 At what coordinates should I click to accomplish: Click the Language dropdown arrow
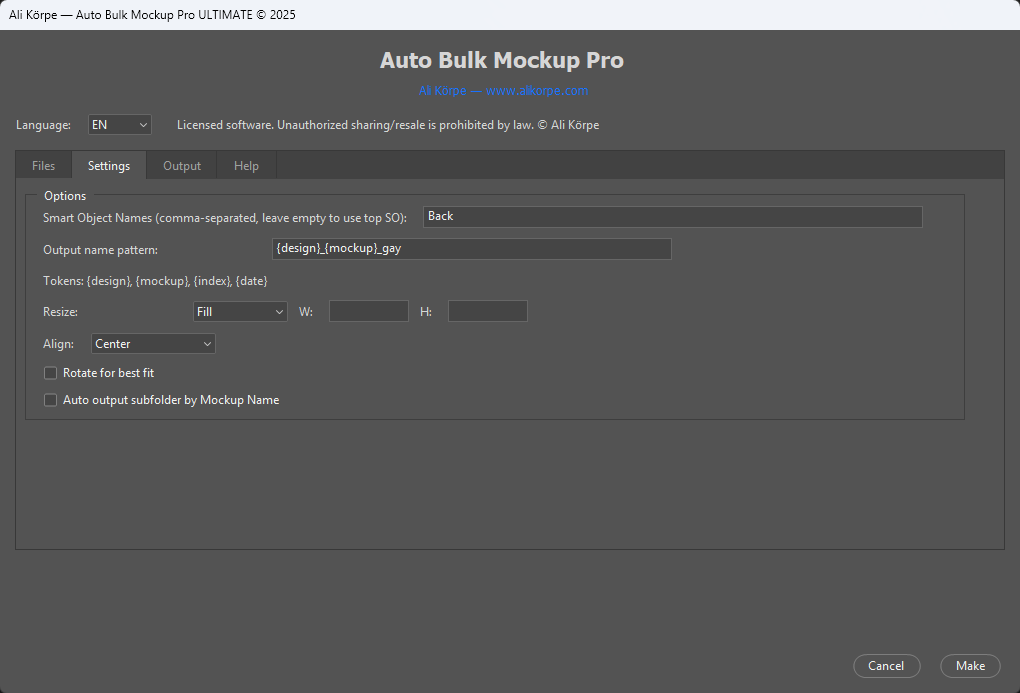pyautogui.click(x=143, y=124)
